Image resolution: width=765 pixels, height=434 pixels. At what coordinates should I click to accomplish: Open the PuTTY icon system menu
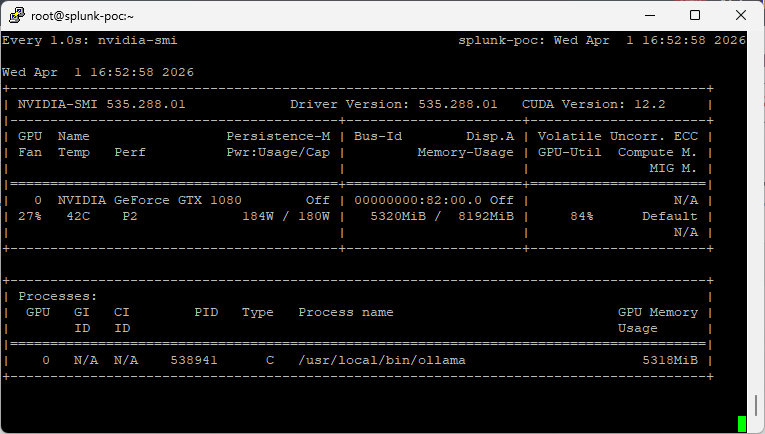[x=17, y=16]
